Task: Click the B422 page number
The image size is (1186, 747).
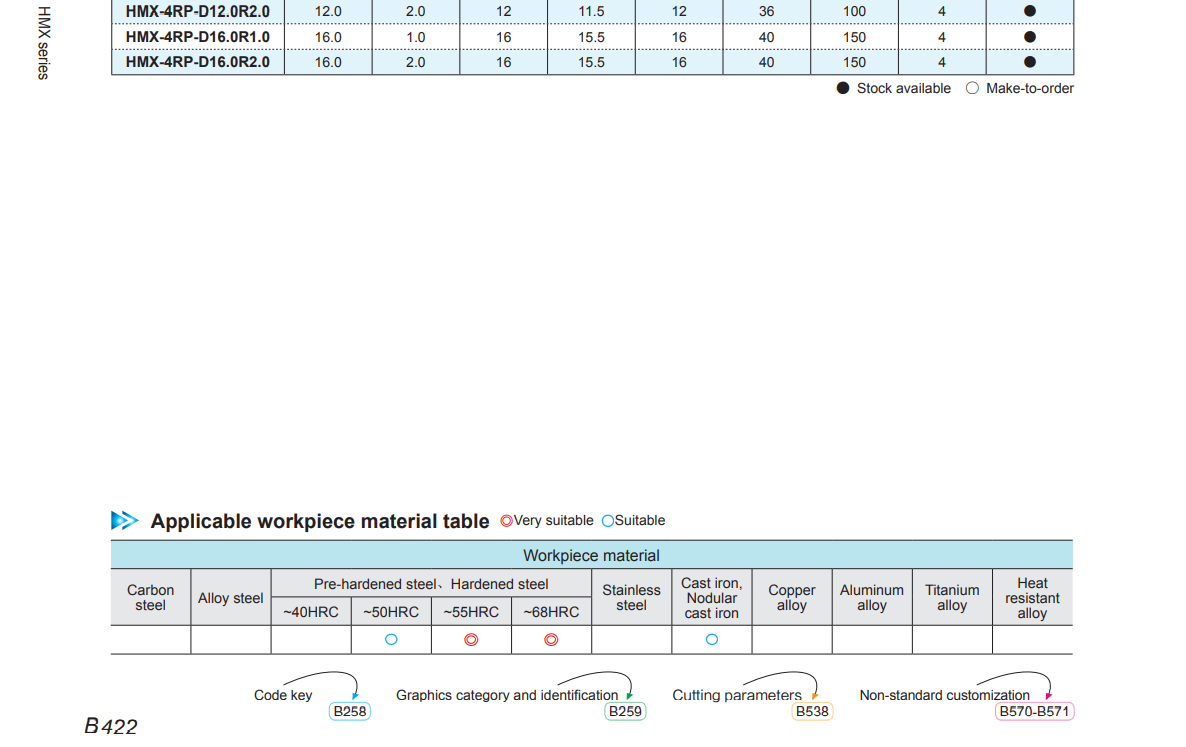Action: pyautogui.click(x=111, y=727)
